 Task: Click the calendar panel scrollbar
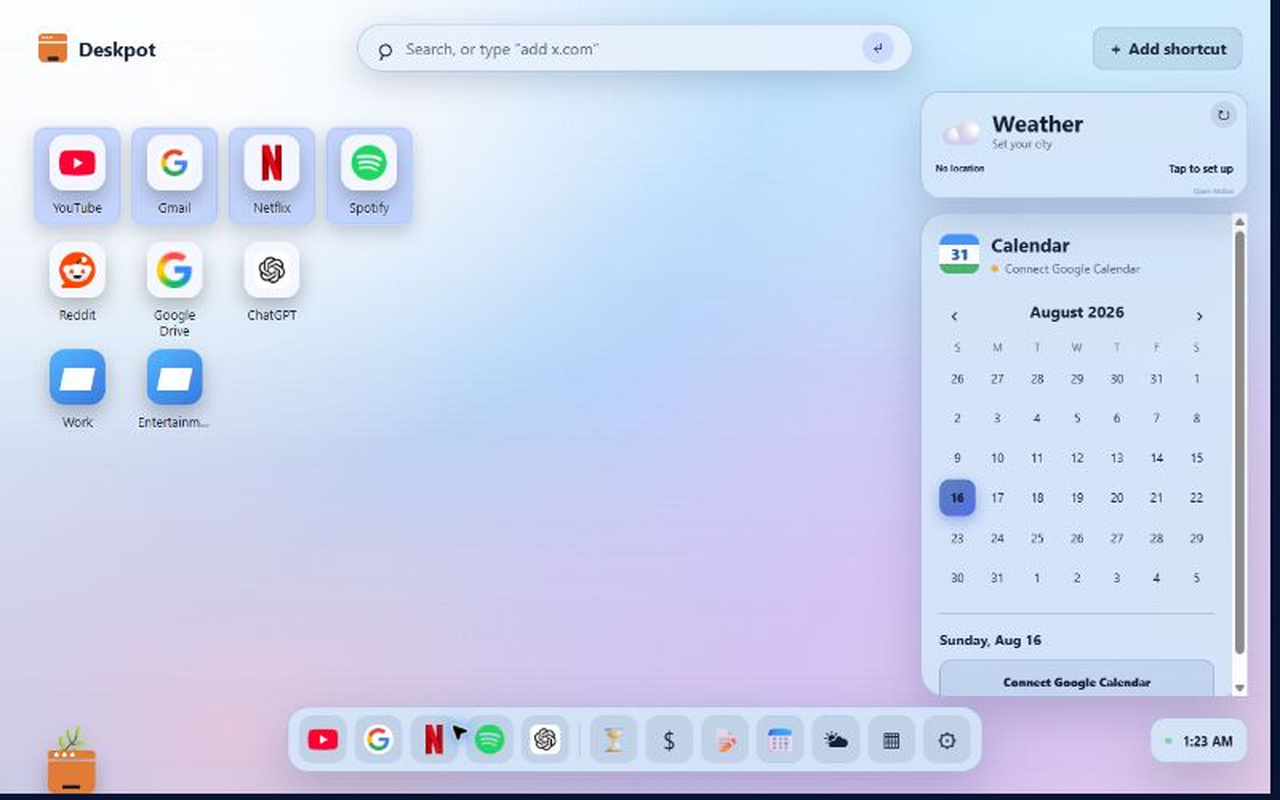click(x=1240, y=443)
